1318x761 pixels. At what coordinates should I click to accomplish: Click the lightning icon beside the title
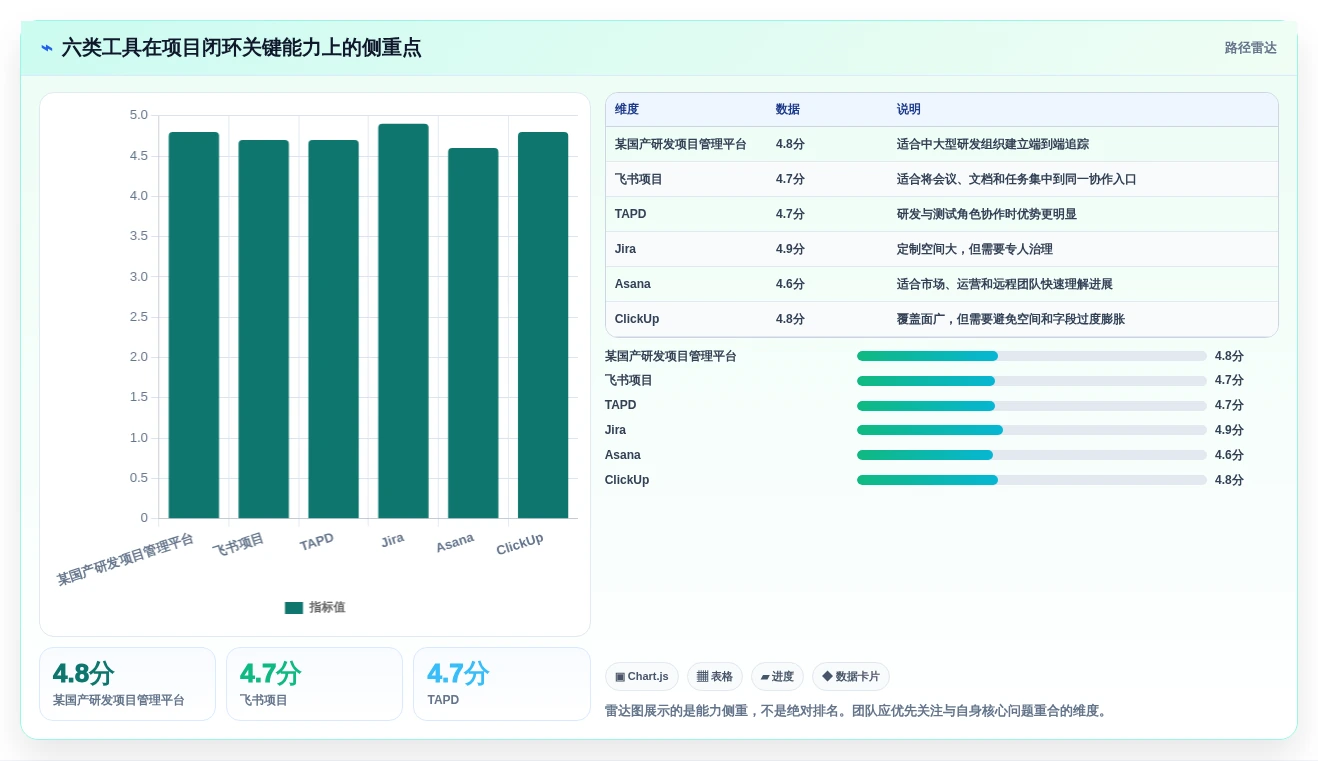pos(47,48)
